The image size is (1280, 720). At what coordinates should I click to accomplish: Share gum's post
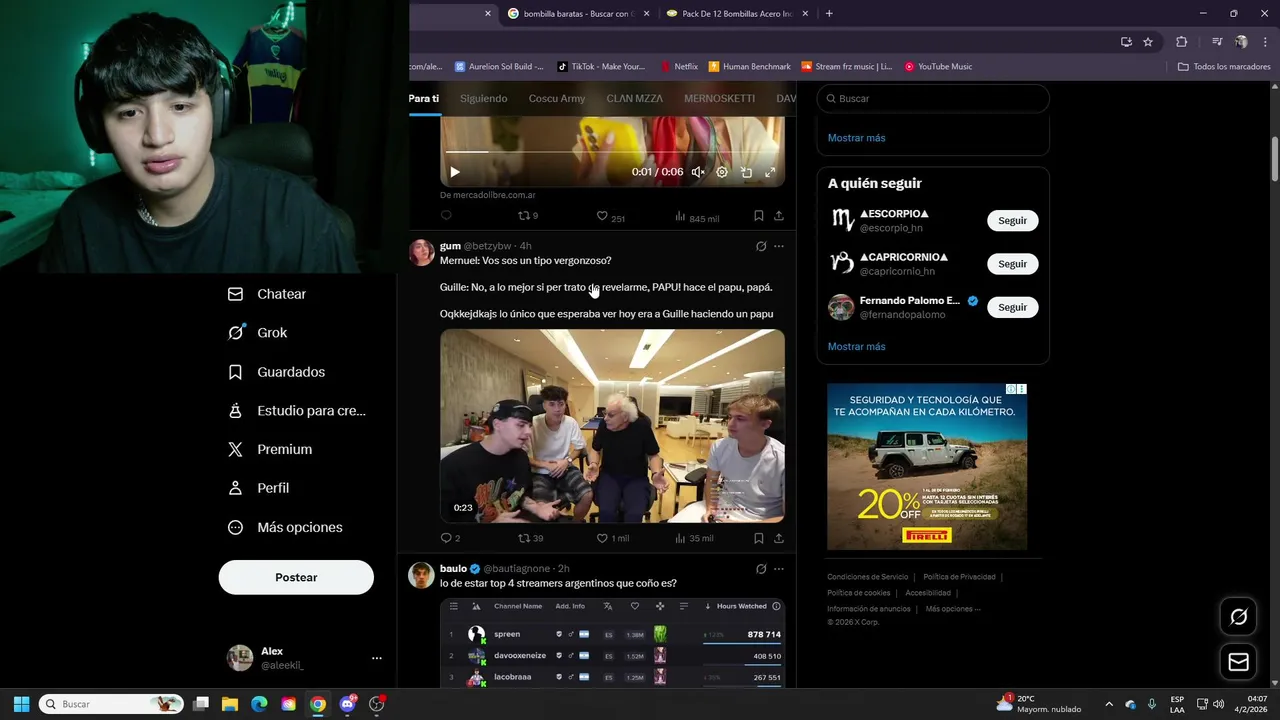tap(779, 538)
